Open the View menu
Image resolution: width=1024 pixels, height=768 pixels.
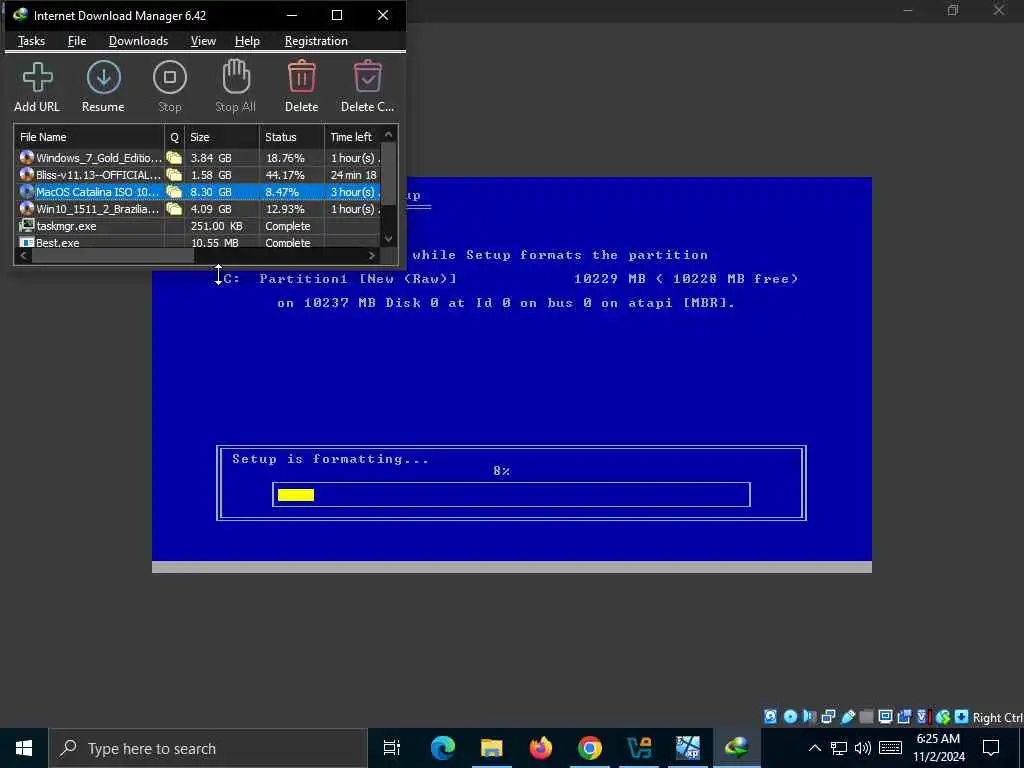coord(203,40)
